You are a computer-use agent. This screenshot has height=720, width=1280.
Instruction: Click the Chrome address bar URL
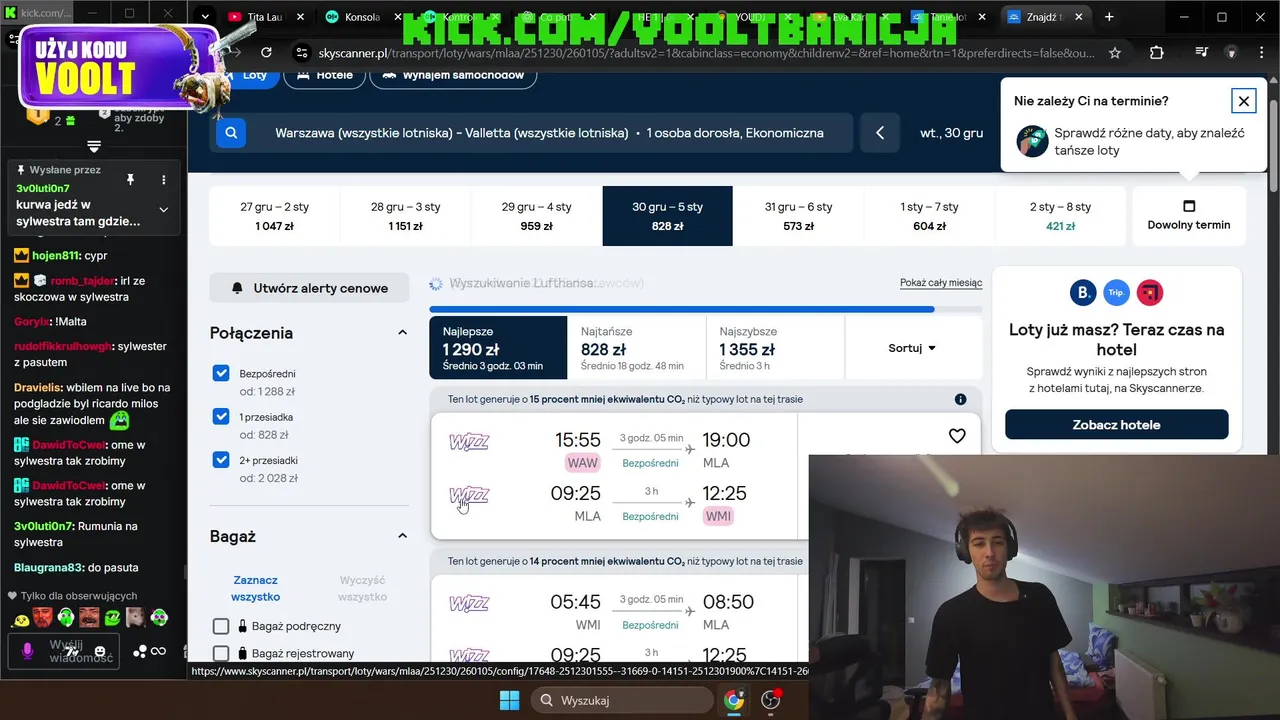coord(706,52)
